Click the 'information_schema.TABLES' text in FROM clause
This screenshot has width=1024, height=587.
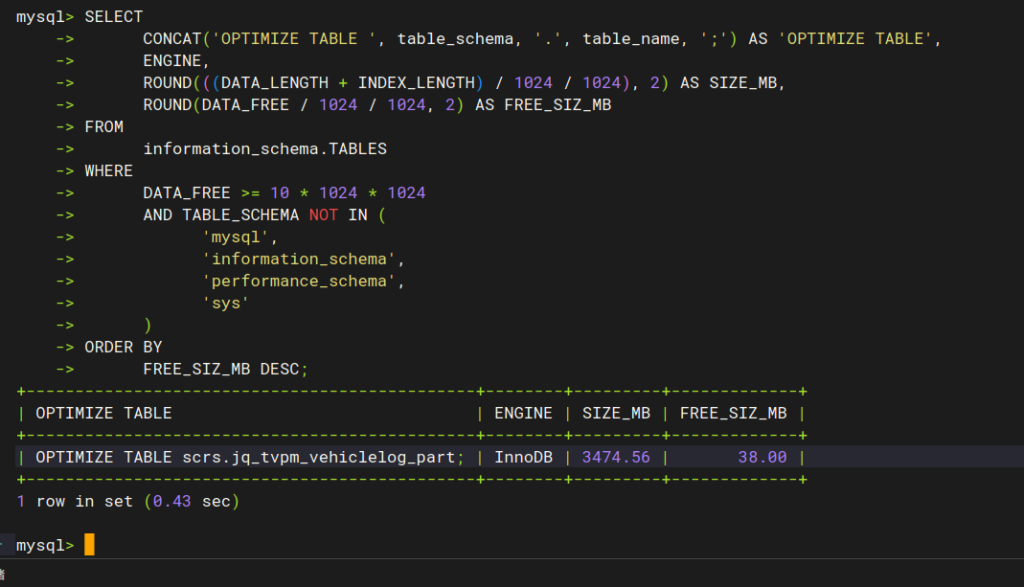pos(264,149)
